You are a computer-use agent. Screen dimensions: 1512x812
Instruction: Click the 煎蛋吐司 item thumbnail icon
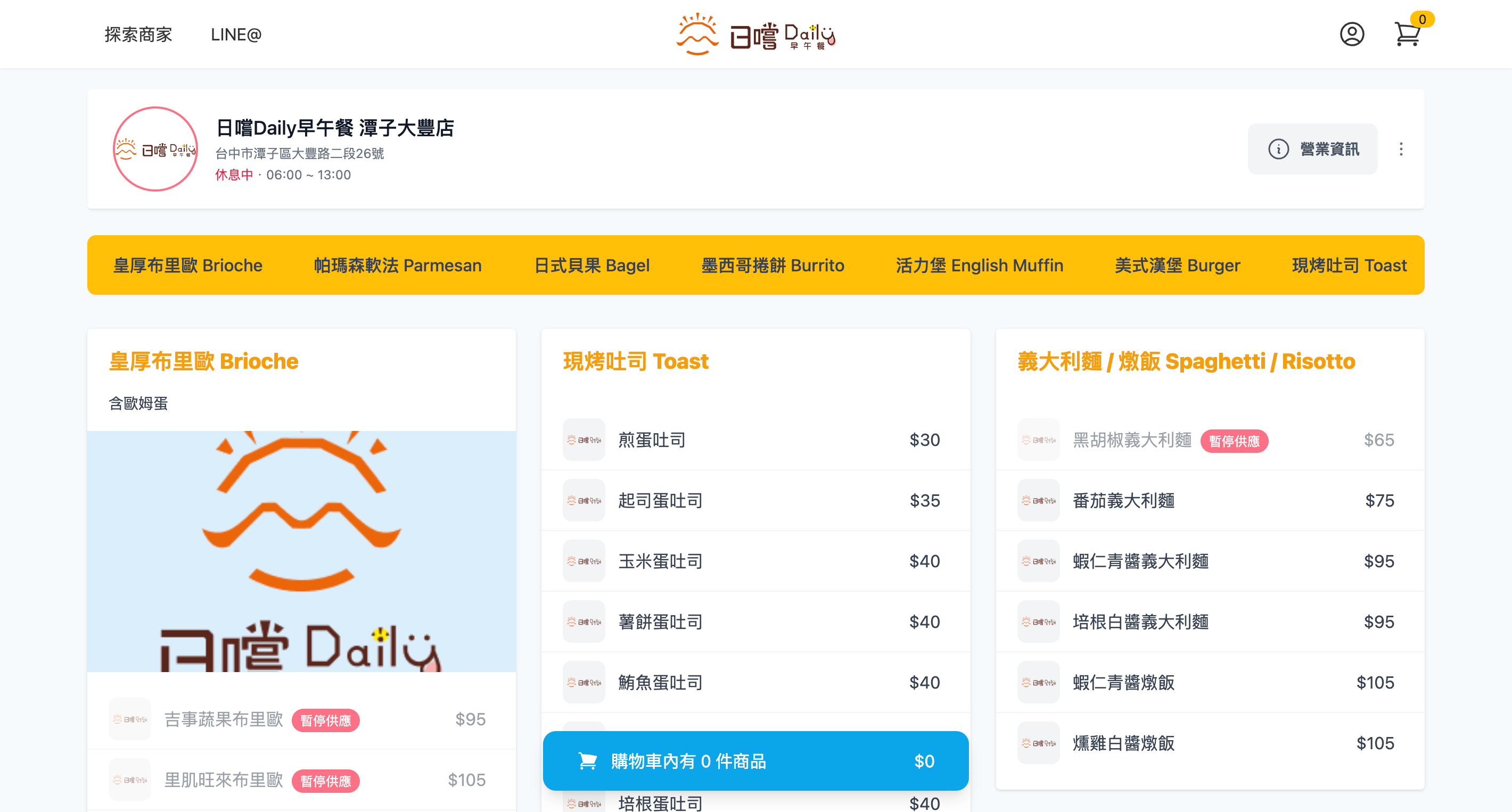pyautogui.click(x=584, y=440)
